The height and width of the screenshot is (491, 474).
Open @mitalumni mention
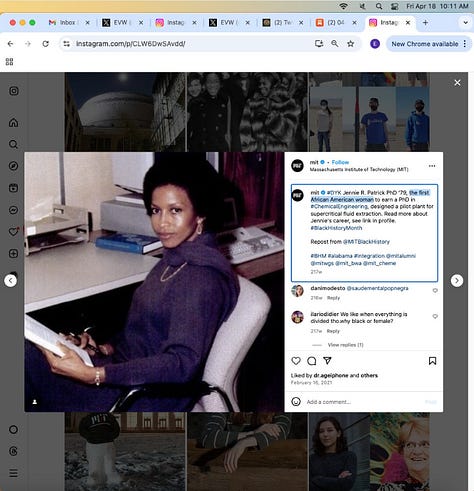(x=401, y=256)
